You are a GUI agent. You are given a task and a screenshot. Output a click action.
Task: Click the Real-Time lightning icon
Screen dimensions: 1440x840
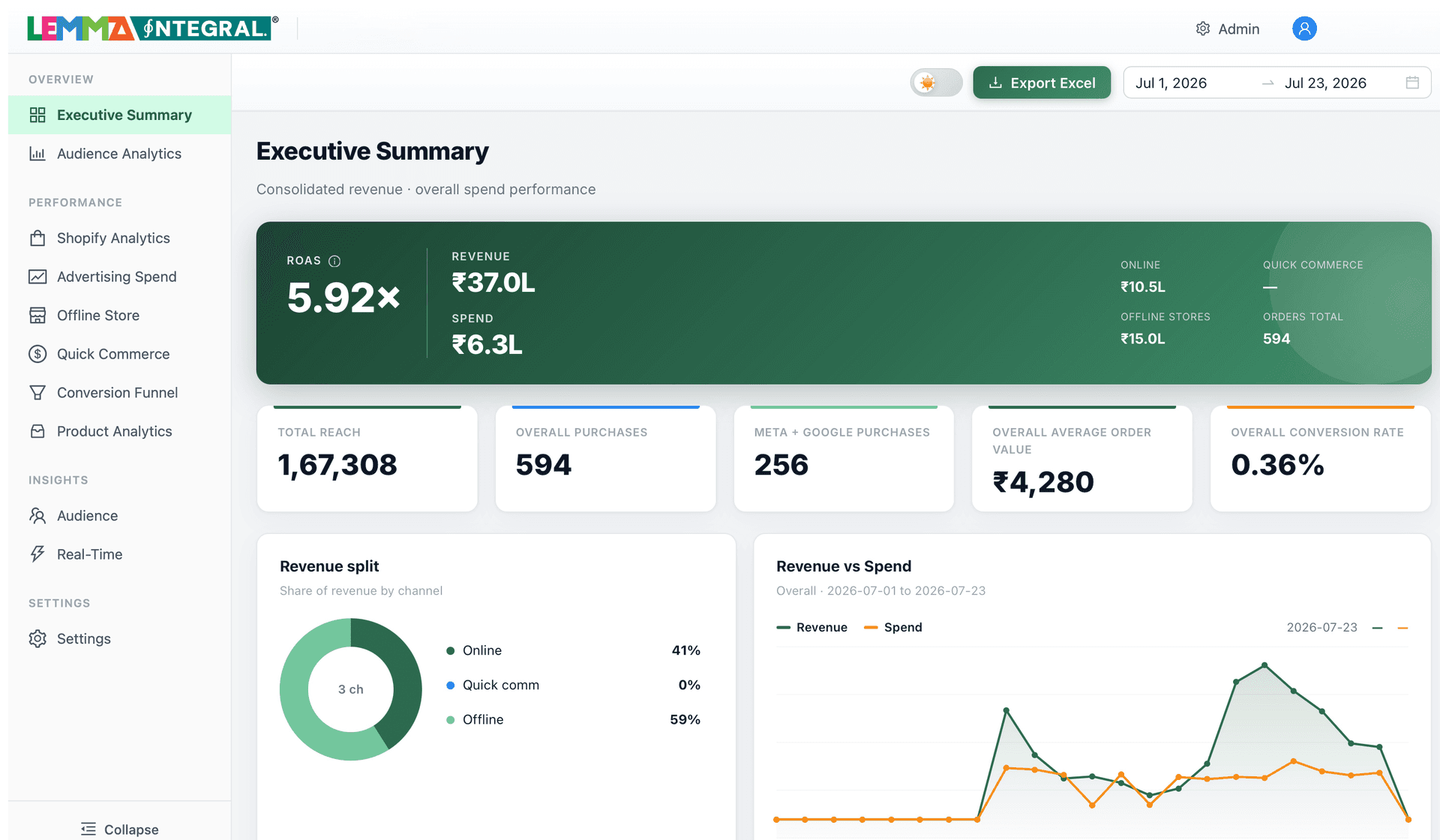[x=37, y=554]
